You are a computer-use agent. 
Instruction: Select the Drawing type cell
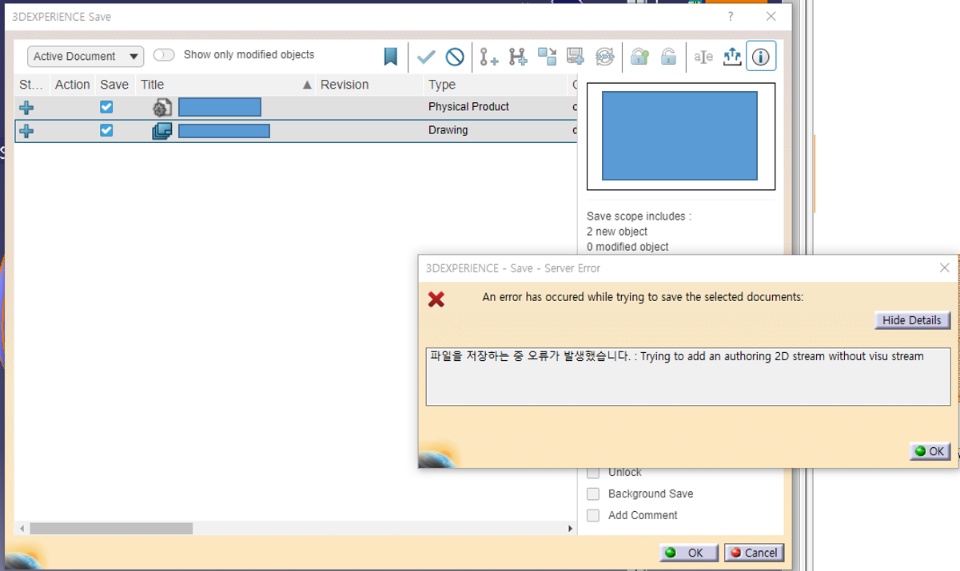448,130
